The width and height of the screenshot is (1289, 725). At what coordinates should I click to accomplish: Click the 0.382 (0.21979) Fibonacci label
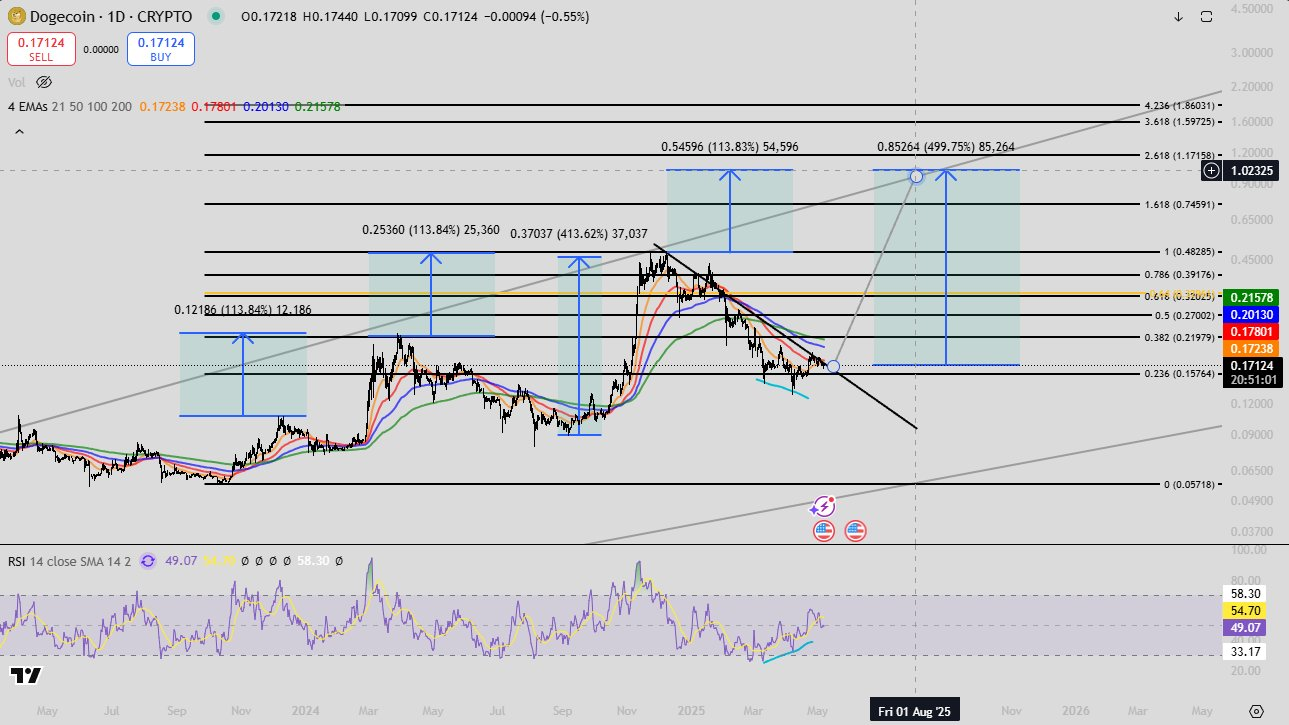pos(1180,338)
